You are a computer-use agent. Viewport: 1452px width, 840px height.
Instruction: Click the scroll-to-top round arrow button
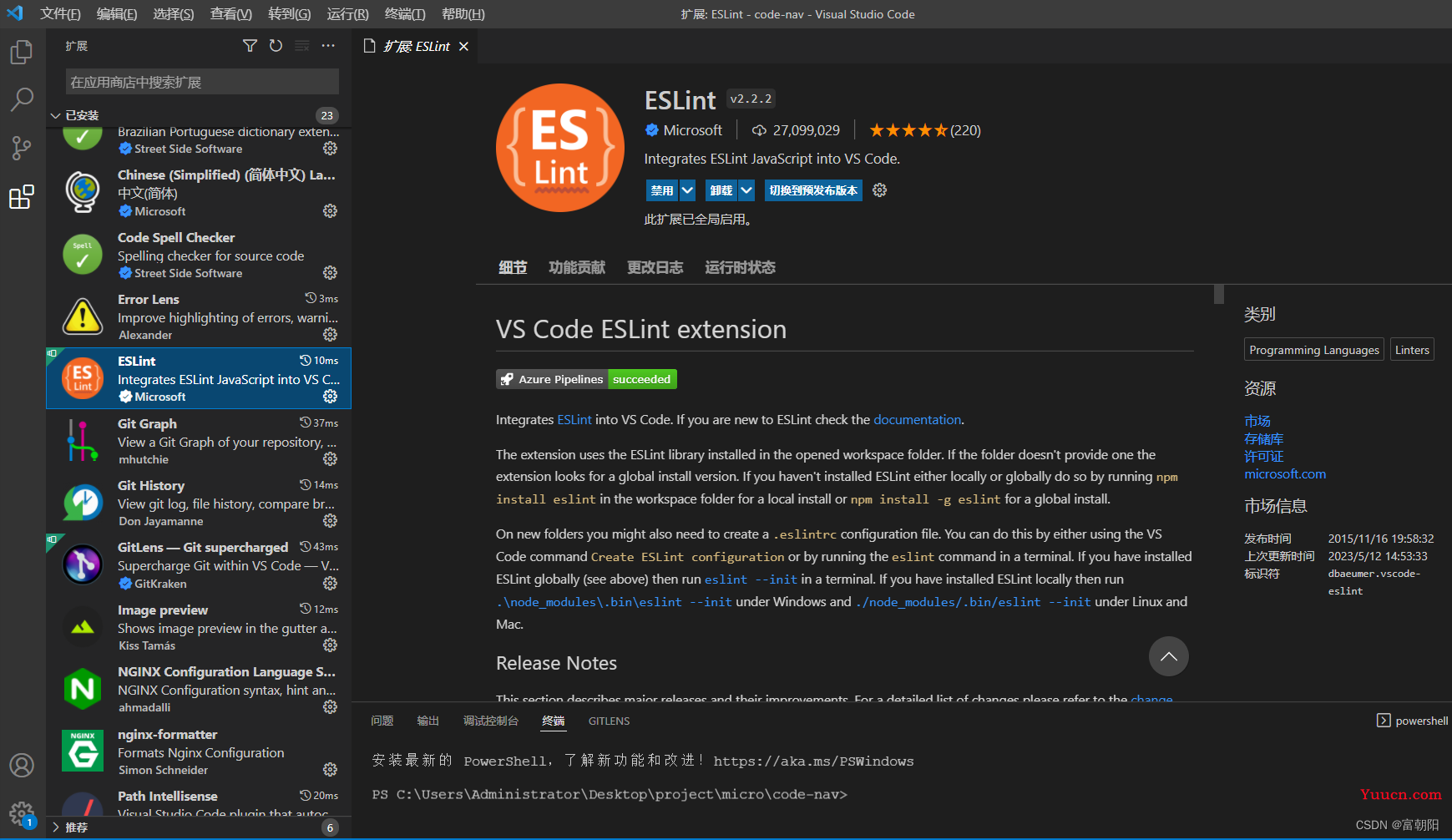click(x=1169, y=656)
